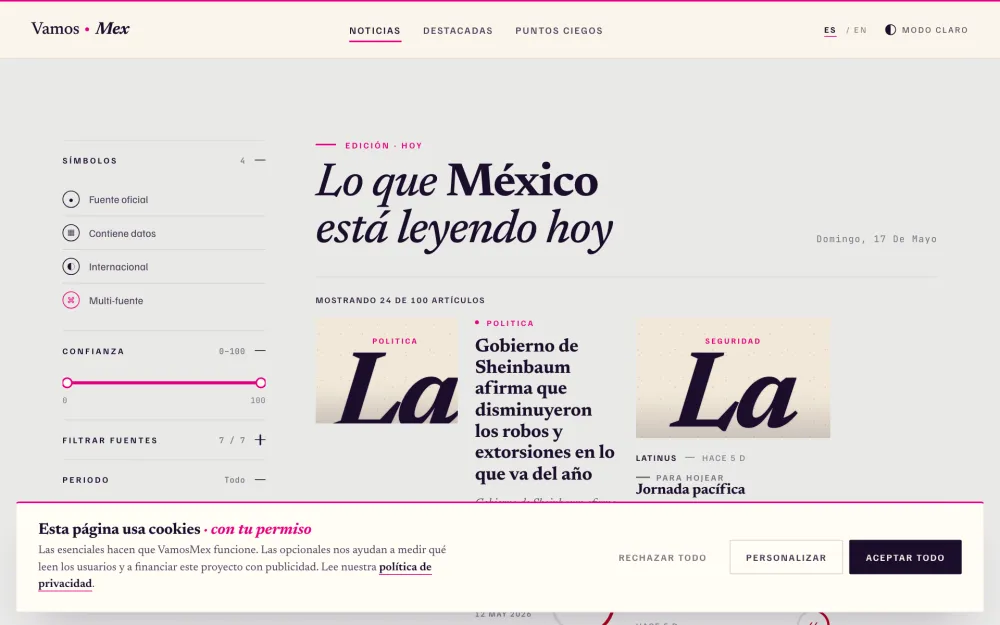Click the 'Multi-fuente' legend label
The image size is (1000, 625).
115,300
